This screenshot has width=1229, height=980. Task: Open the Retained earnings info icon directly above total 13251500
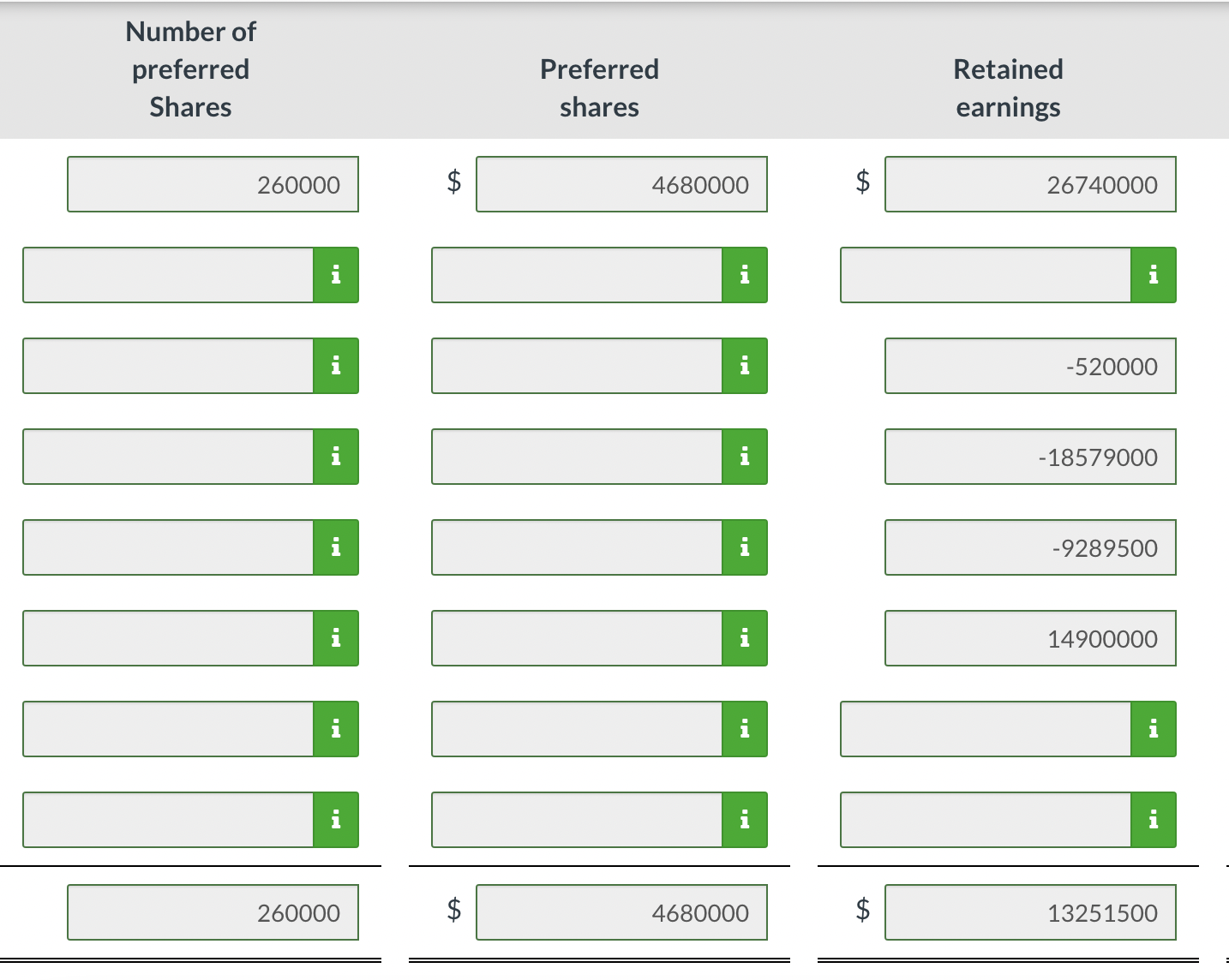click(1154, 820)
